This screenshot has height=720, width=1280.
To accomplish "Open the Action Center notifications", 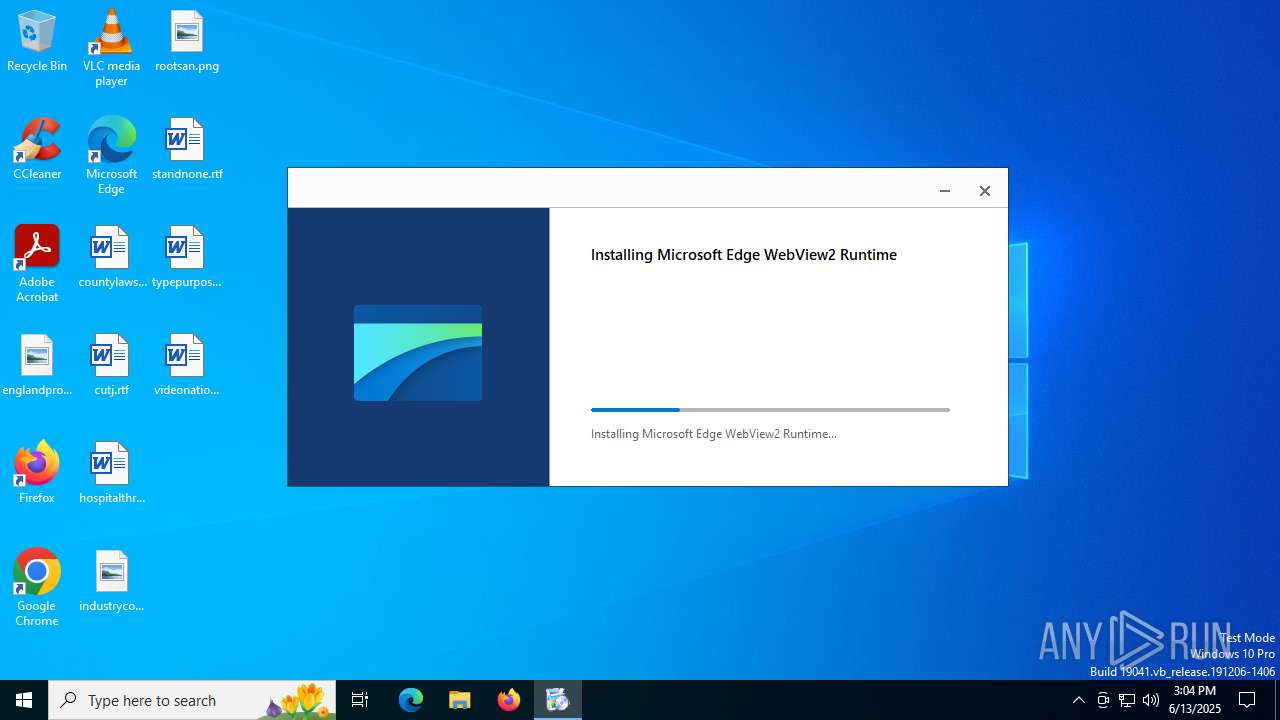I will 1248,700.
